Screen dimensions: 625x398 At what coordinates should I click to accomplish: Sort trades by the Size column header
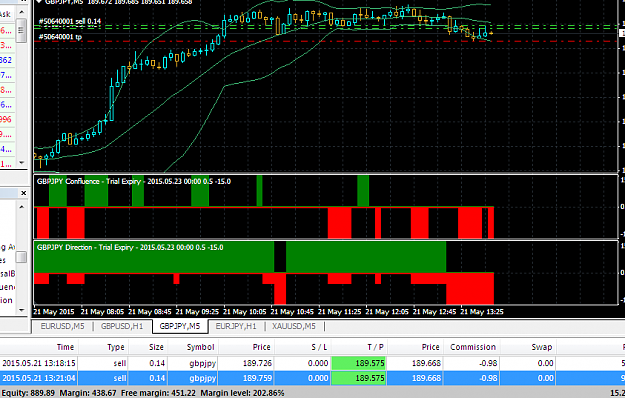click(x=148, y=347)
